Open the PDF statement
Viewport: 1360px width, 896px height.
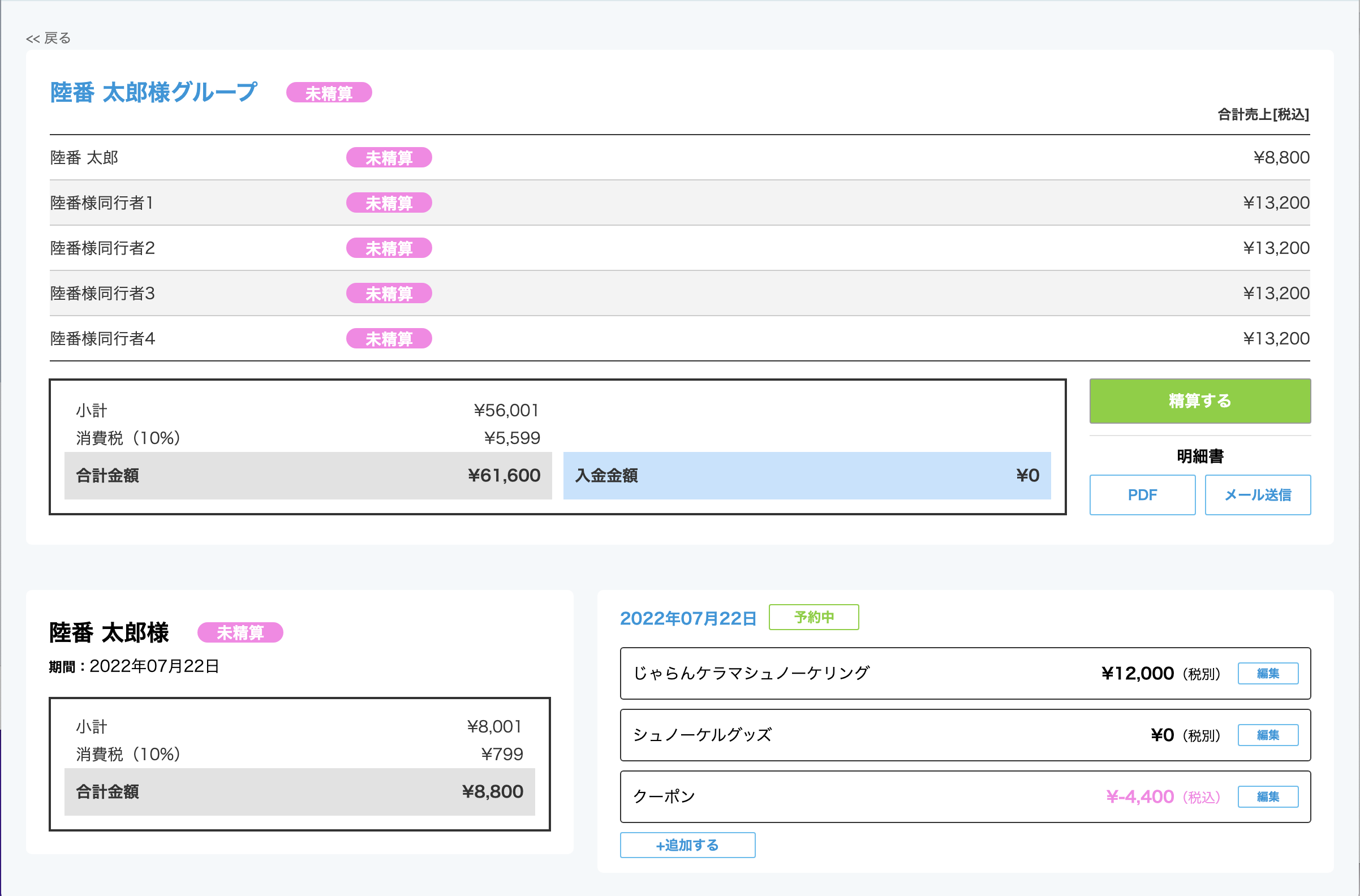tap(1142, 495)
